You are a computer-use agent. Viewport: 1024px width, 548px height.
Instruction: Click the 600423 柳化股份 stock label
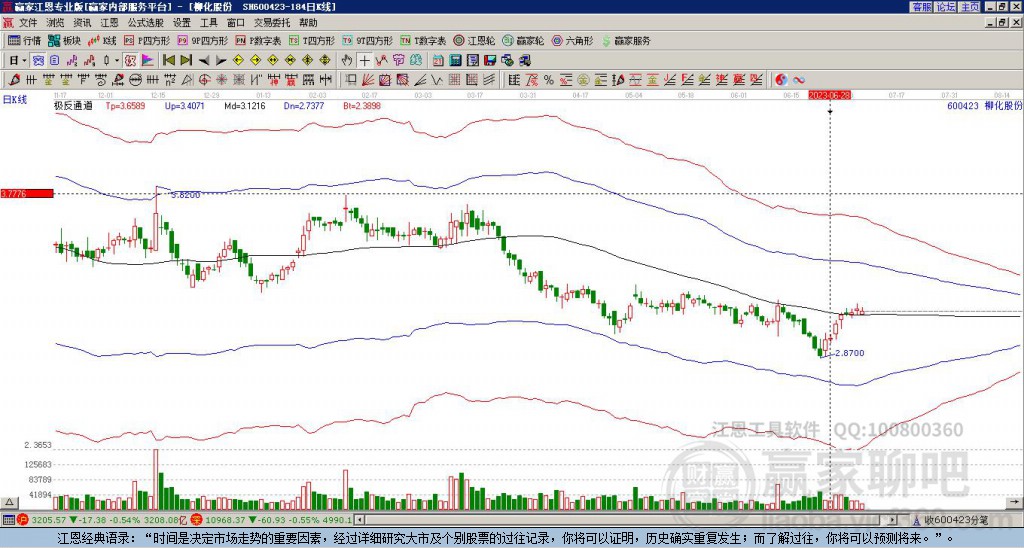[x=984, y=105]
